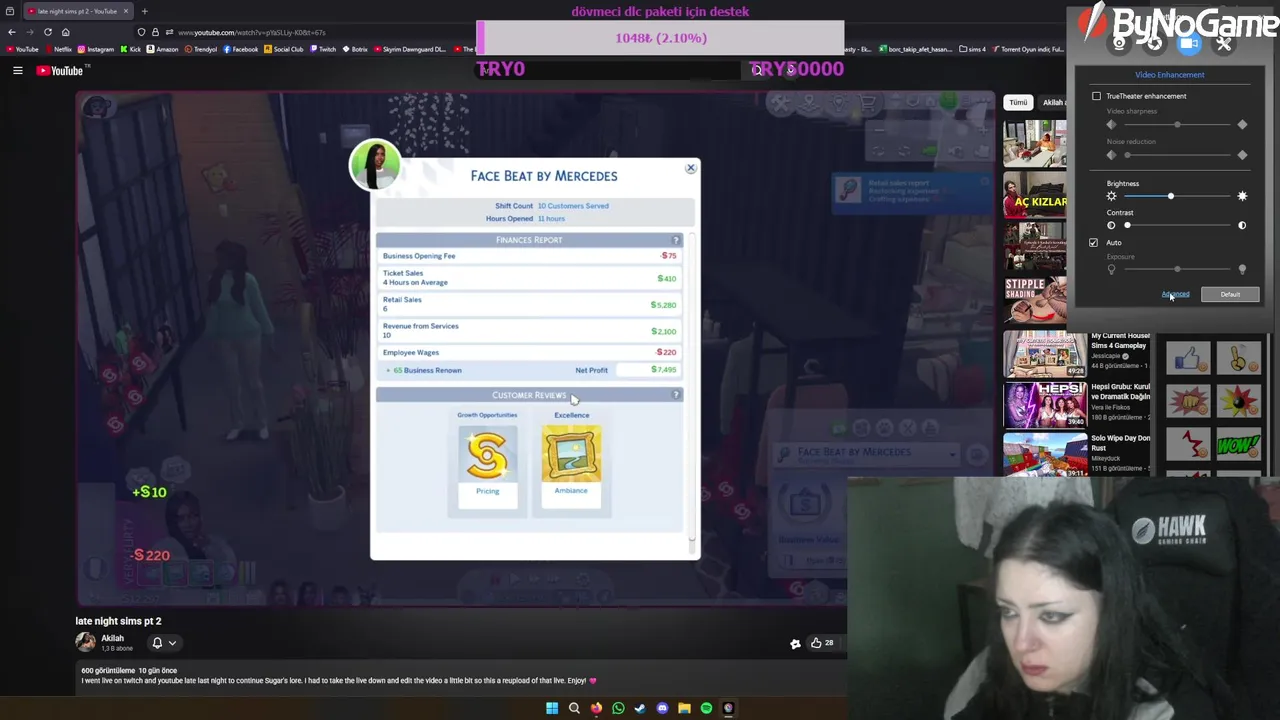Open the 'STIPPLE SHADING' video thumbnail
Screen dimensions: 1280x720
click(x=1035, y=299)
